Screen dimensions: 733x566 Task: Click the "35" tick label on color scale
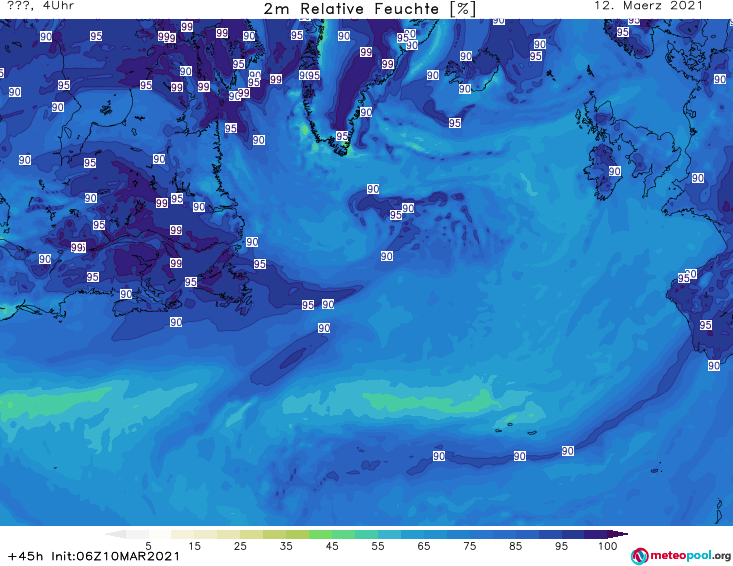tap(286, 546)
